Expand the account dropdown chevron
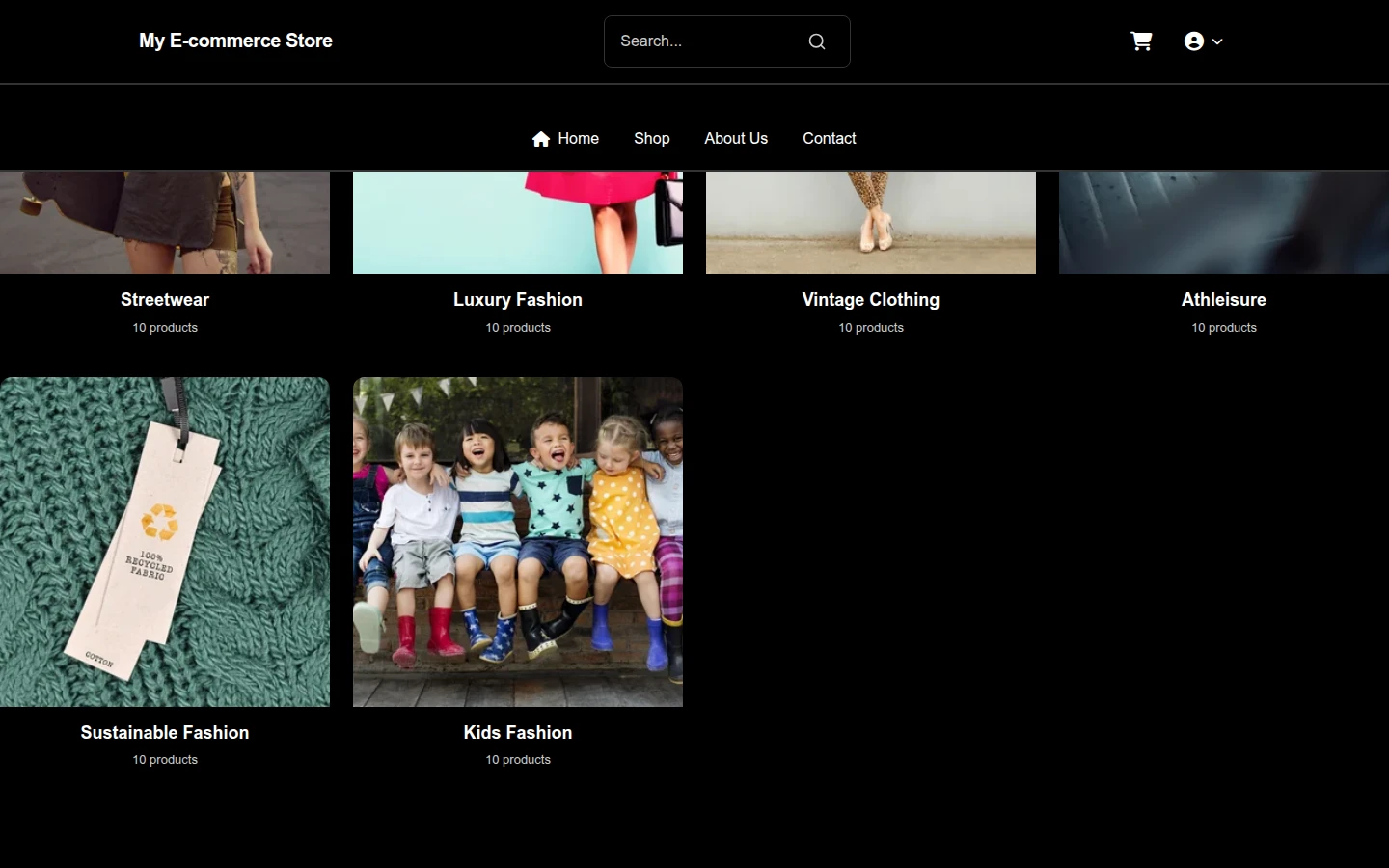Screen dimensions: 1389x868 tap(1217, 41)
